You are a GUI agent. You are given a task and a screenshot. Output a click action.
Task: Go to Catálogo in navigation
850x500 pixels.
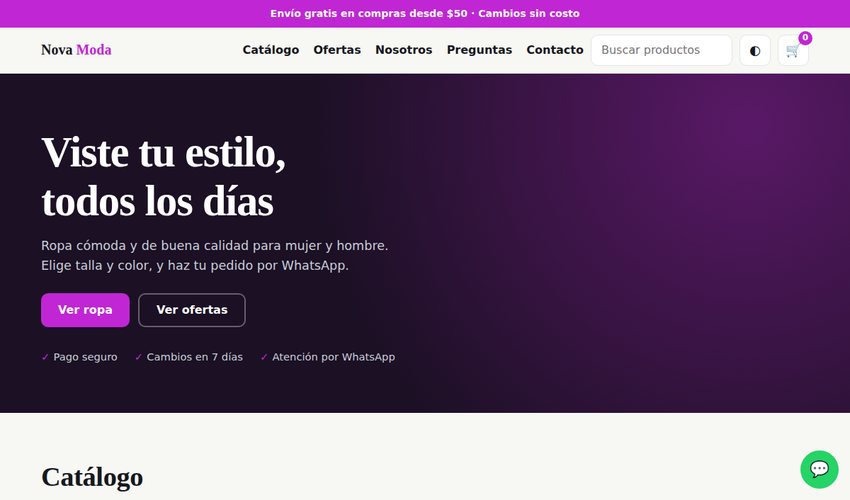(271, 50)
